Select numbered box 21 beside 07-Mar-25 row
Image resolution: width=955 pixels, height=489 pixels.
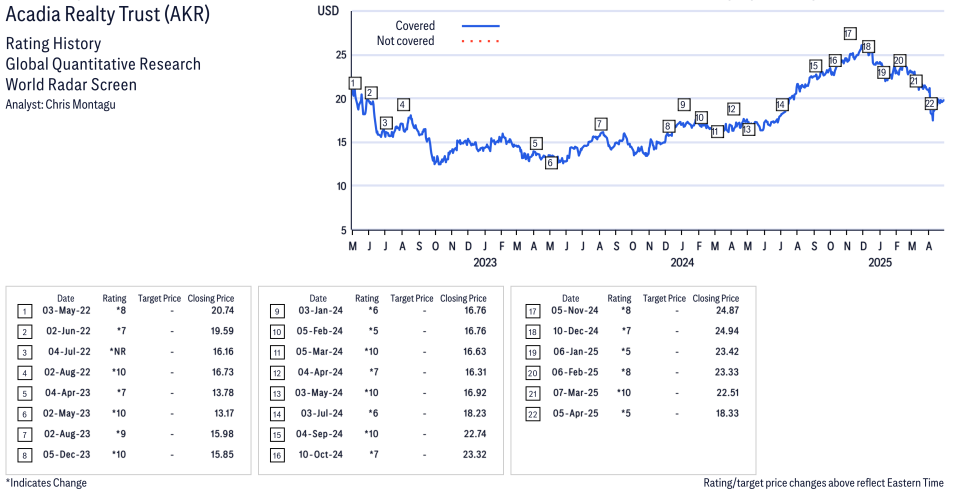pos(532,394)
